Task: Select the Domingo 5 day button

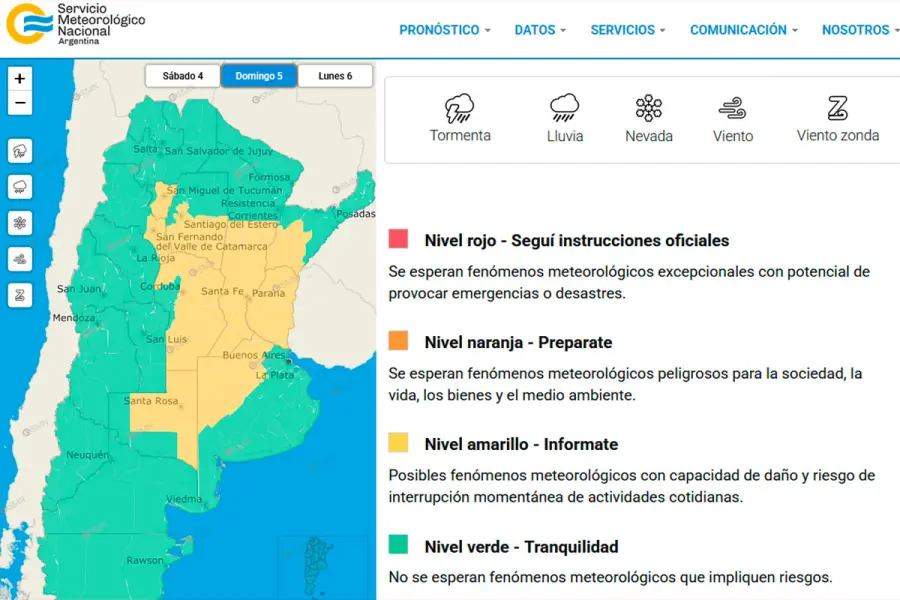Action: pos(259,76)
